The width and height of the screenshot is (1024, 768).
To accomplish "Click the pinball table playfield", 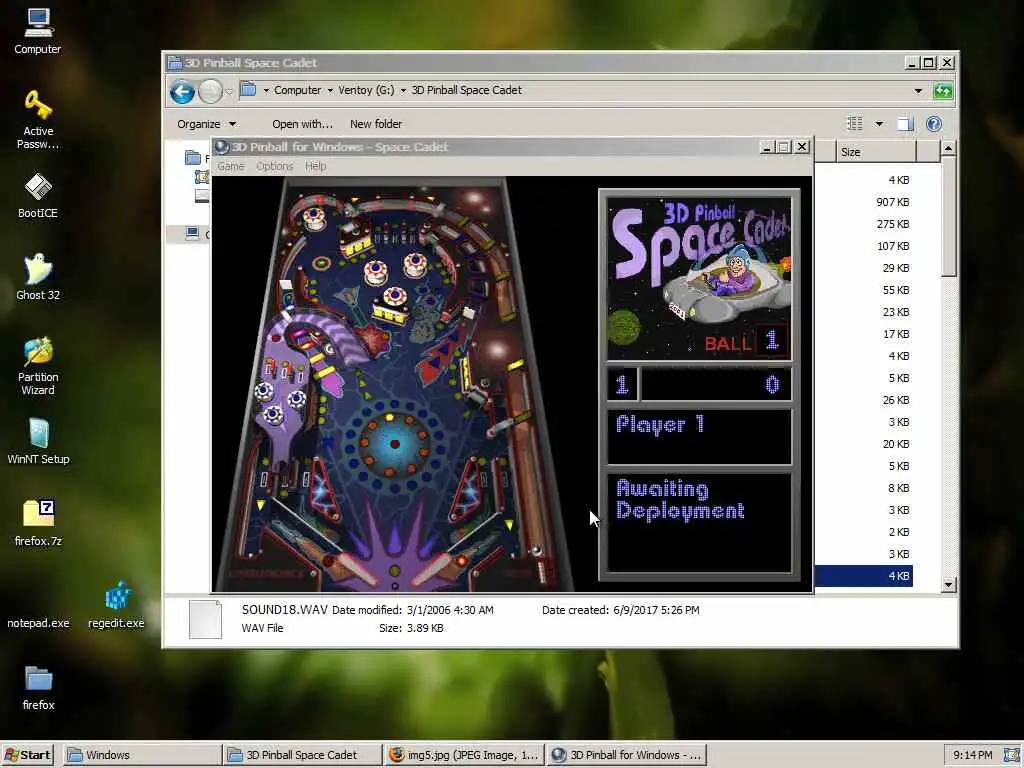I will pyautogui.click(x=394, y=384).
